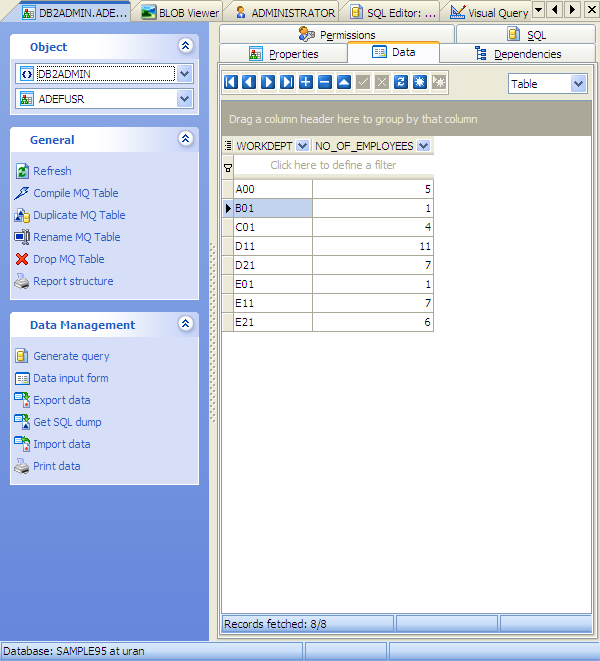Click red X Drop MQ Table icon

click(x=22, y=259)
